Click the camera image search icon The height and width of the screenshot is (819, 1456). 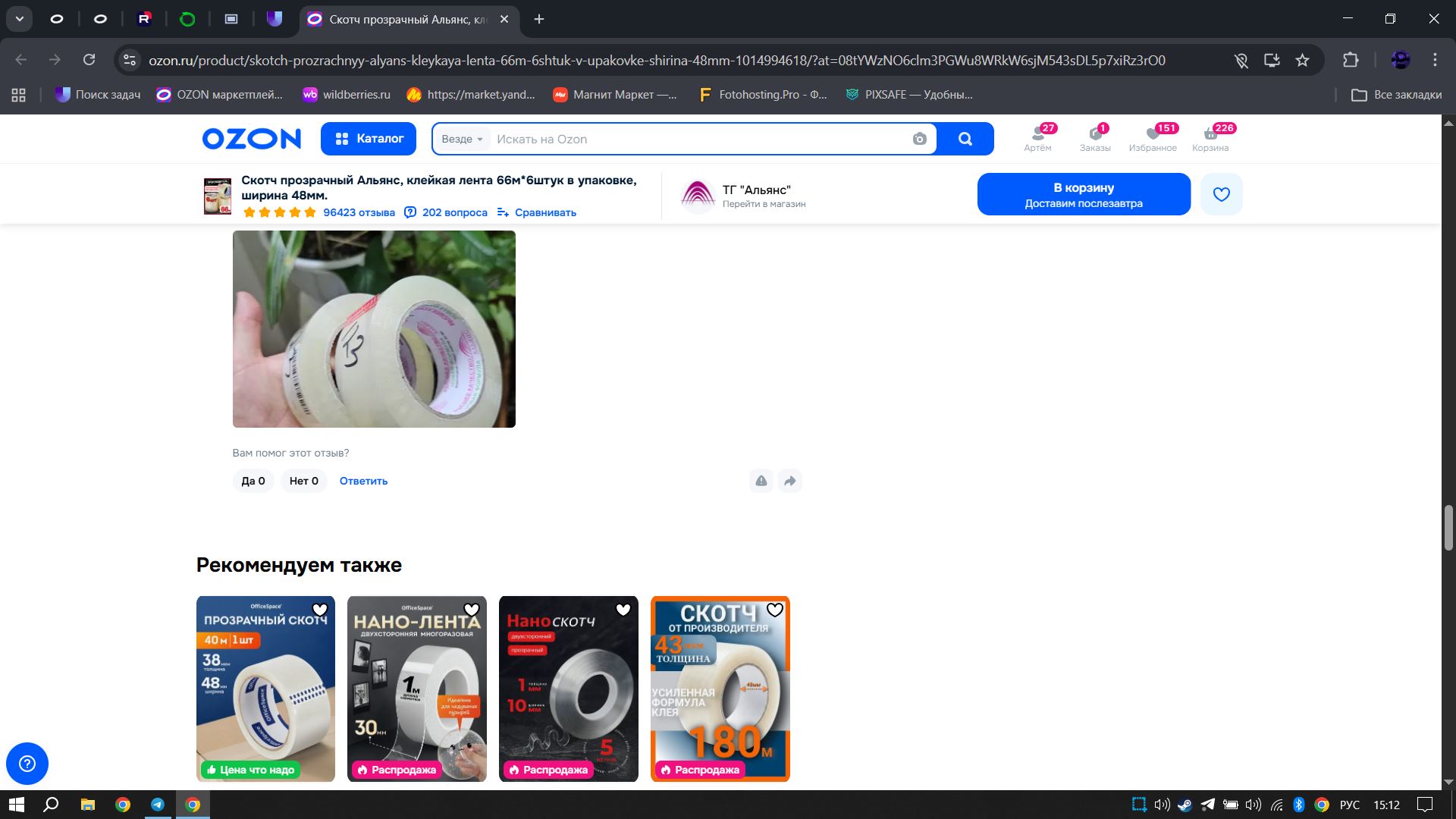[x=919, y=139]
